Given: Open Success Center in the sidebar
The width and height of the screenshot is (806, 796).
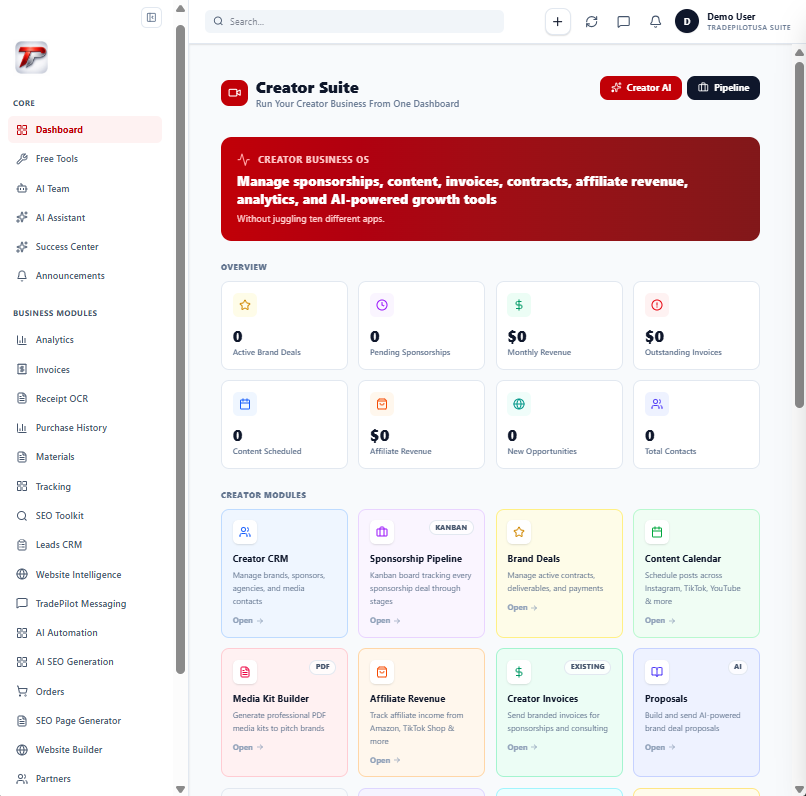Looking at the screenshot, I should [85, 247].
